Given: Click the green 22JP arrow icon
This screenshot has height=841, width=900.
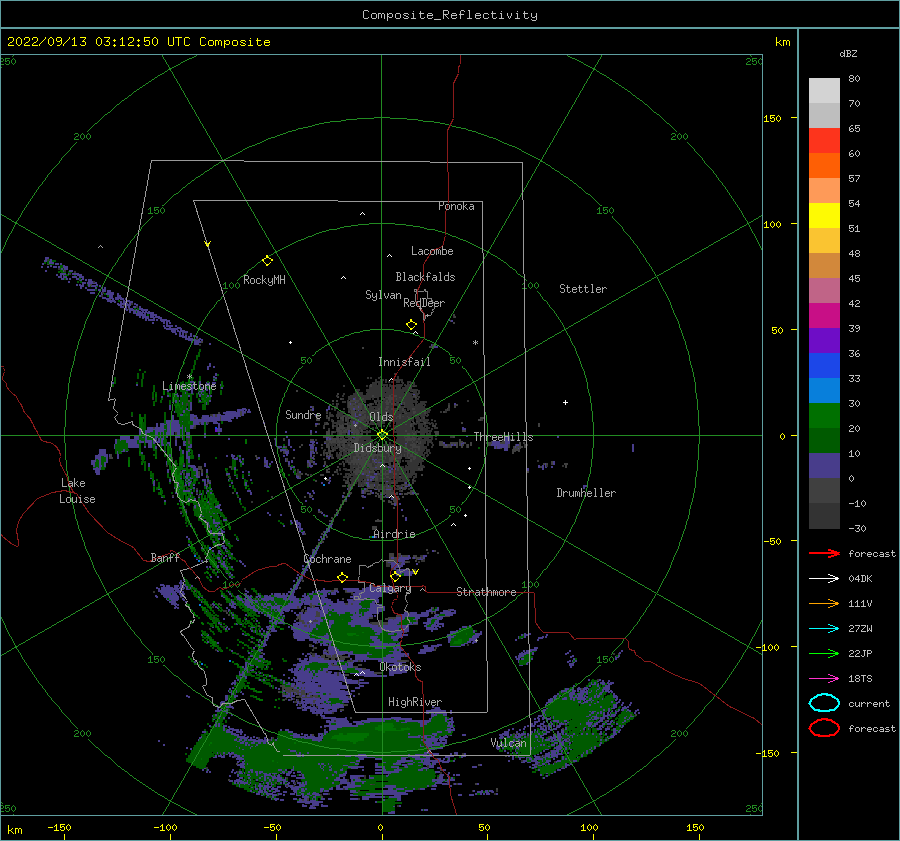Looking at the screenshot, I should tap(824, 653).
